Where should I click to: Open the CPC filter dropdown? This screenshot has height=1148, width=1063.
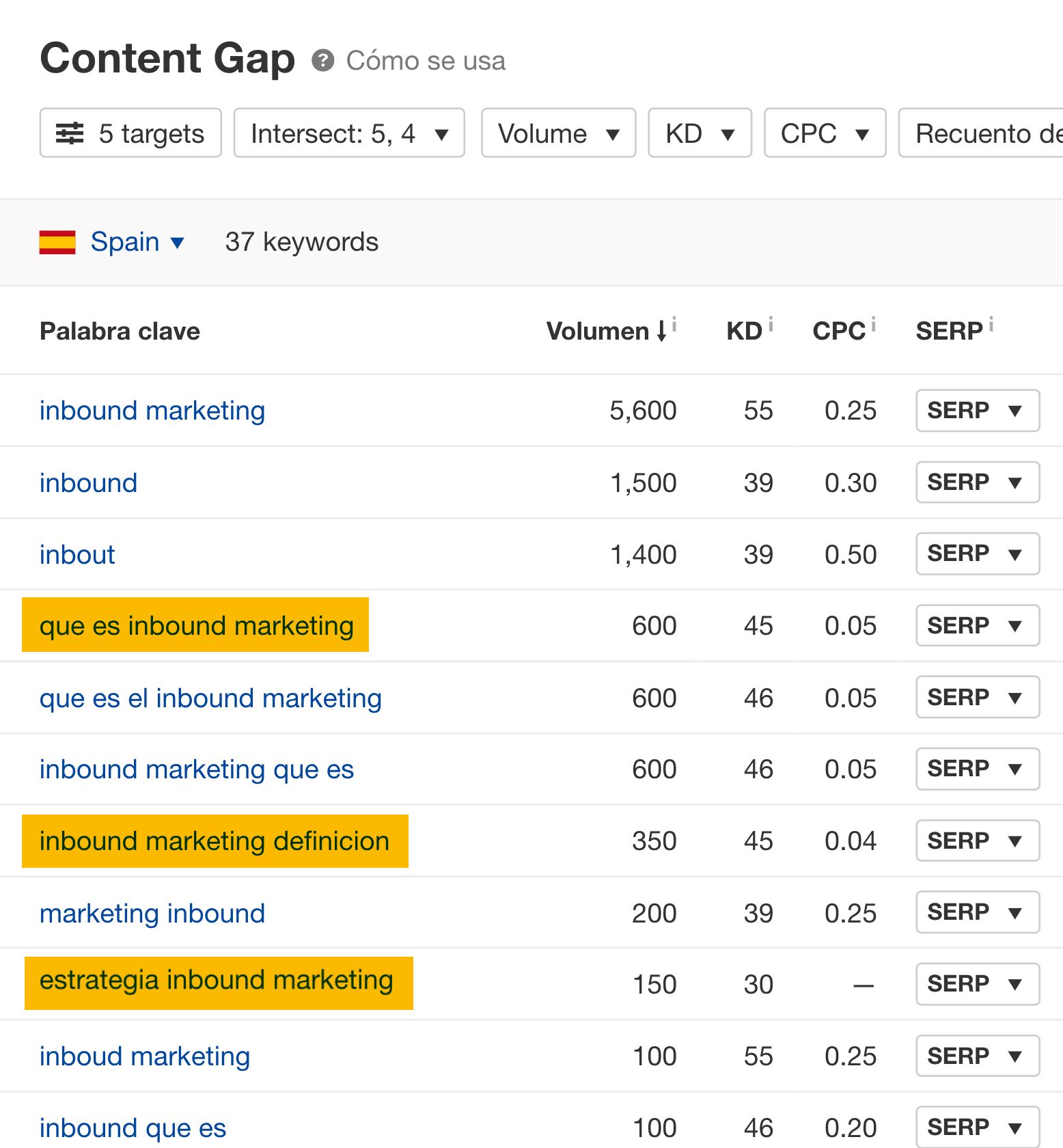(825, 133)
